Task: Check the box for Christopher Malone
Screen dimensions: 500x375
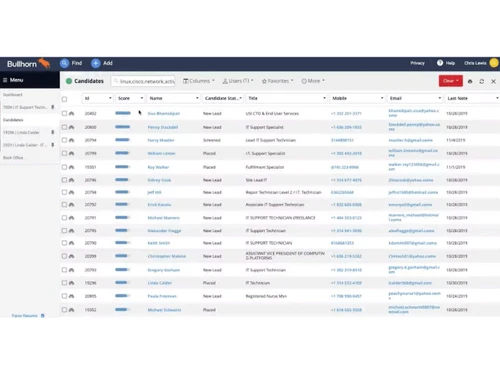Action: point(64,256)
